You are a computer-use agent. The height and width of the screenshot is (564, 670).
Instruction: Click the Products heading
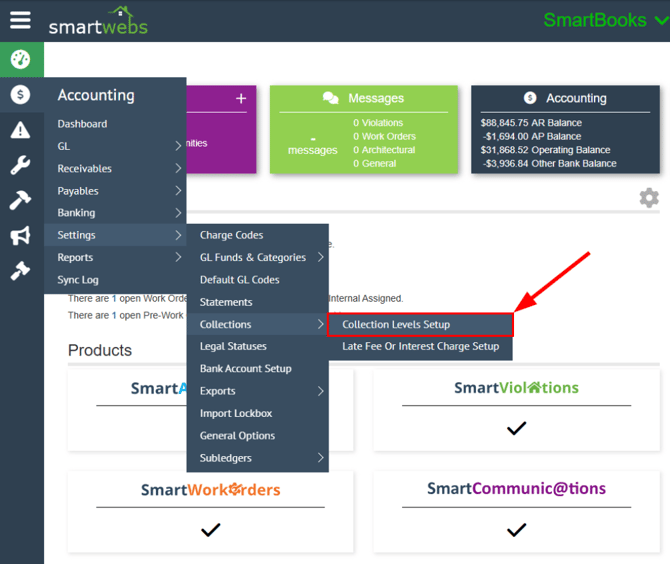coord(100,350)
